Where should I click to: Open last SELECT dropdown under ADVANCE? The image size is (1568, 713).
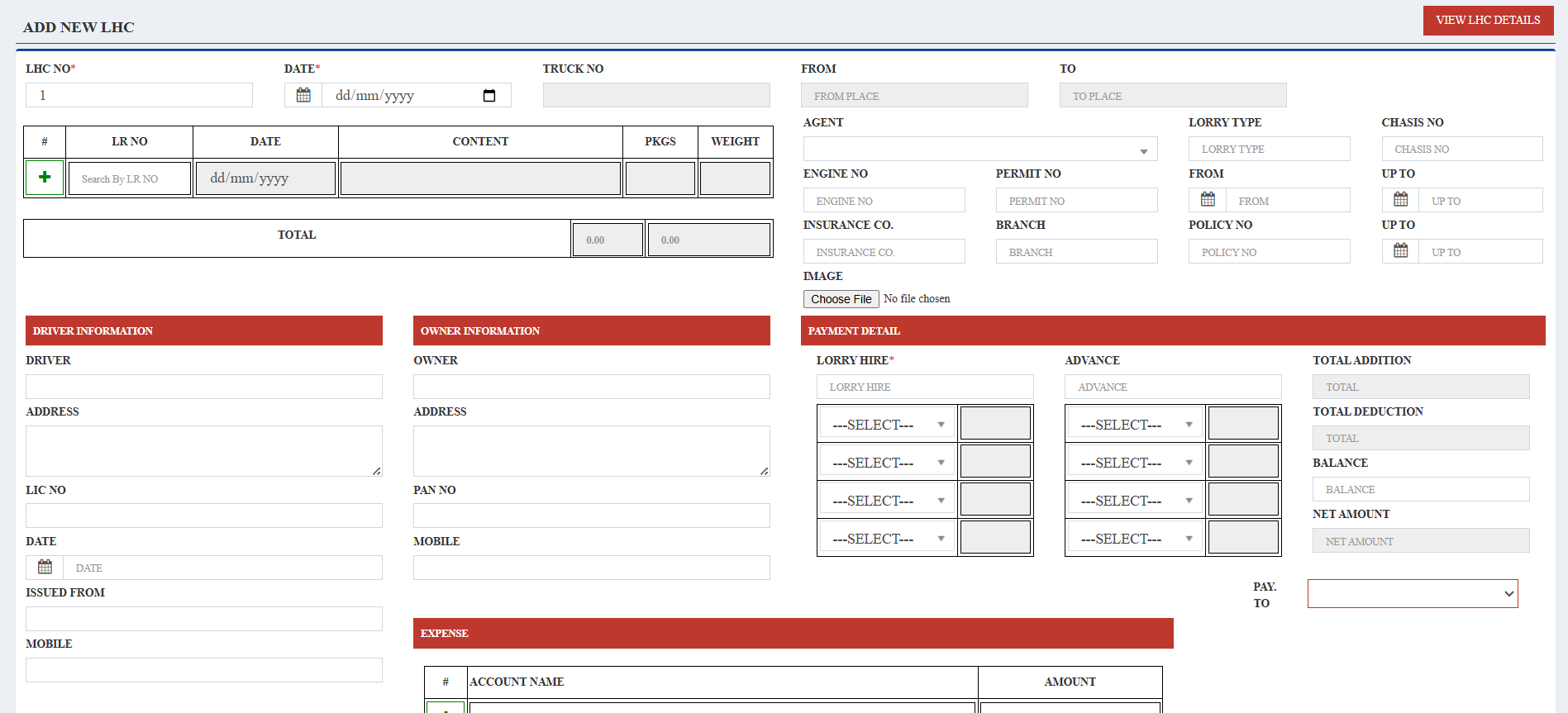point(1135,539)
